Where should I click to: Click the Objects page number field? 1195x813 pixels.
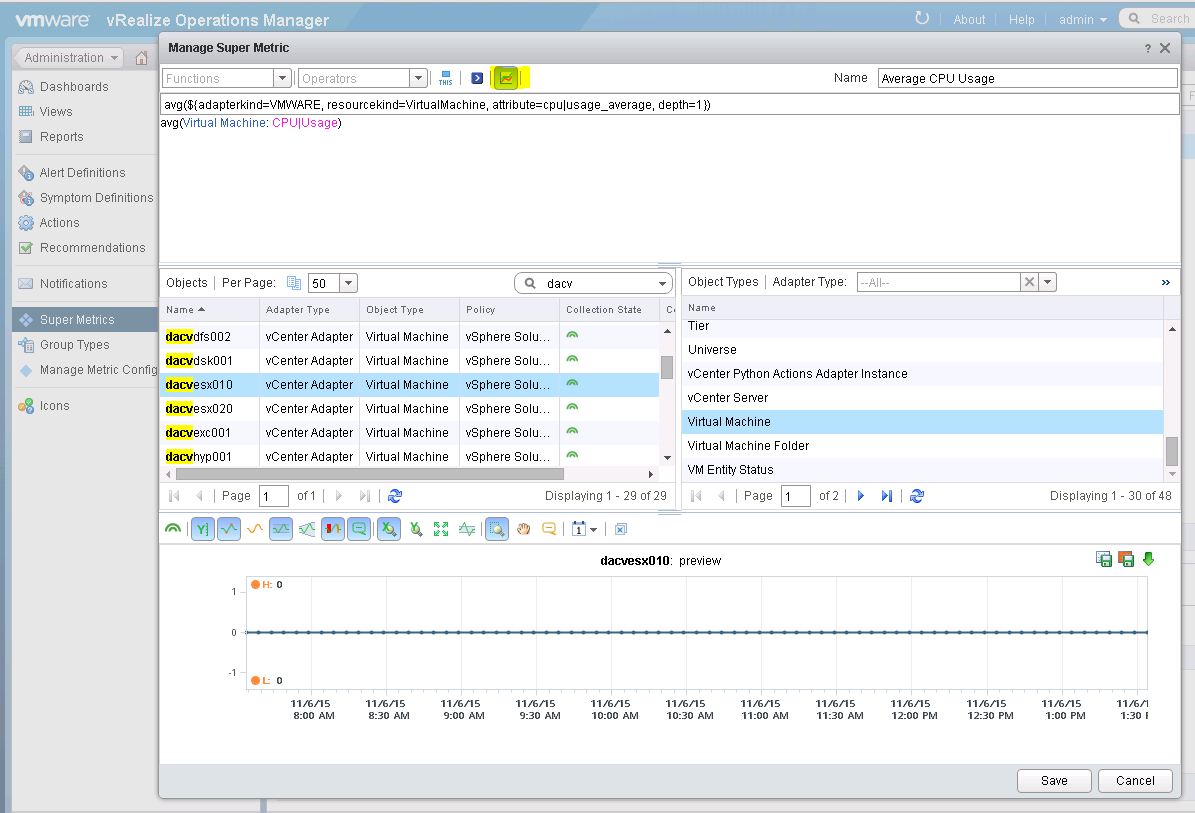pos(274,496)
